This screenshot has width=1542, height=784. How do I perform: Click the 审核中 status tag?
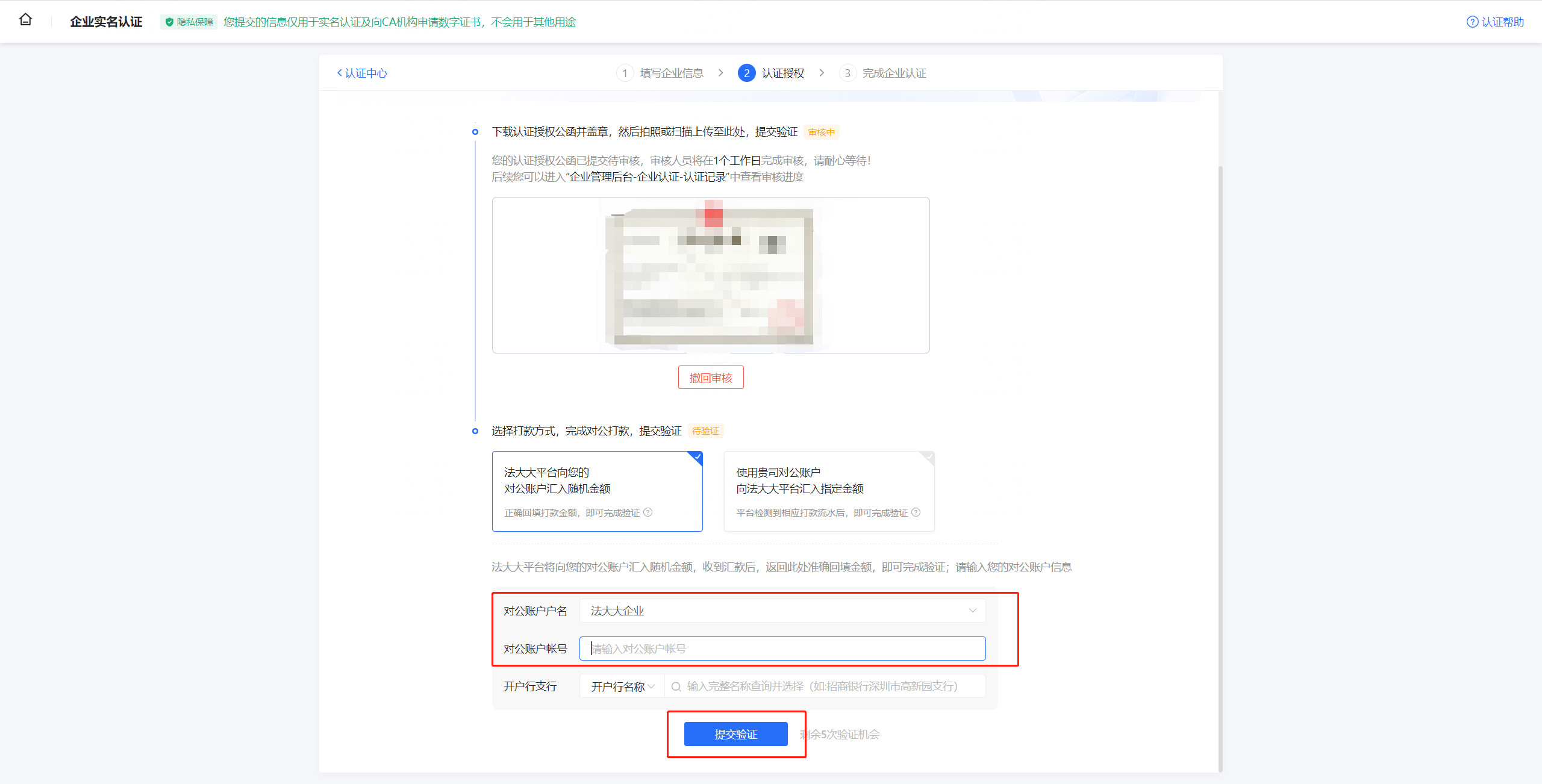(x=822, y=132)
